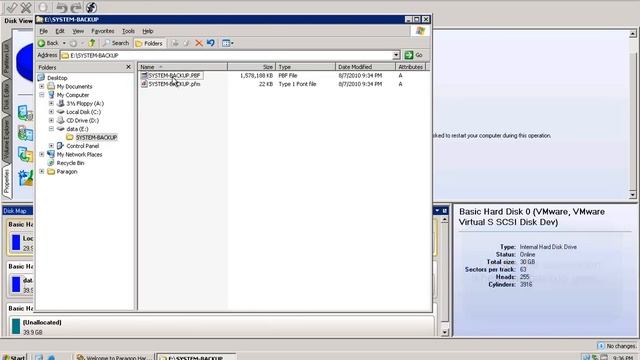The height and width of the screenshot is (360, 640).
Task: Click the Start button on the taskbar
Action: pyautogui.click(x=13, y=357)
